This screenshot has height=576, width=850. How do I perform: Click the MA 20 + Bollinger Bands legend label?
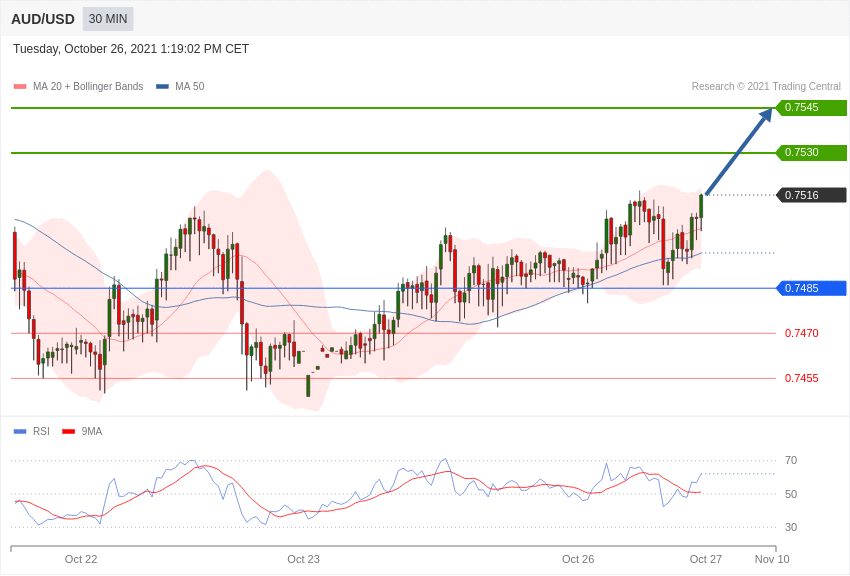click(x=88, y=86)
